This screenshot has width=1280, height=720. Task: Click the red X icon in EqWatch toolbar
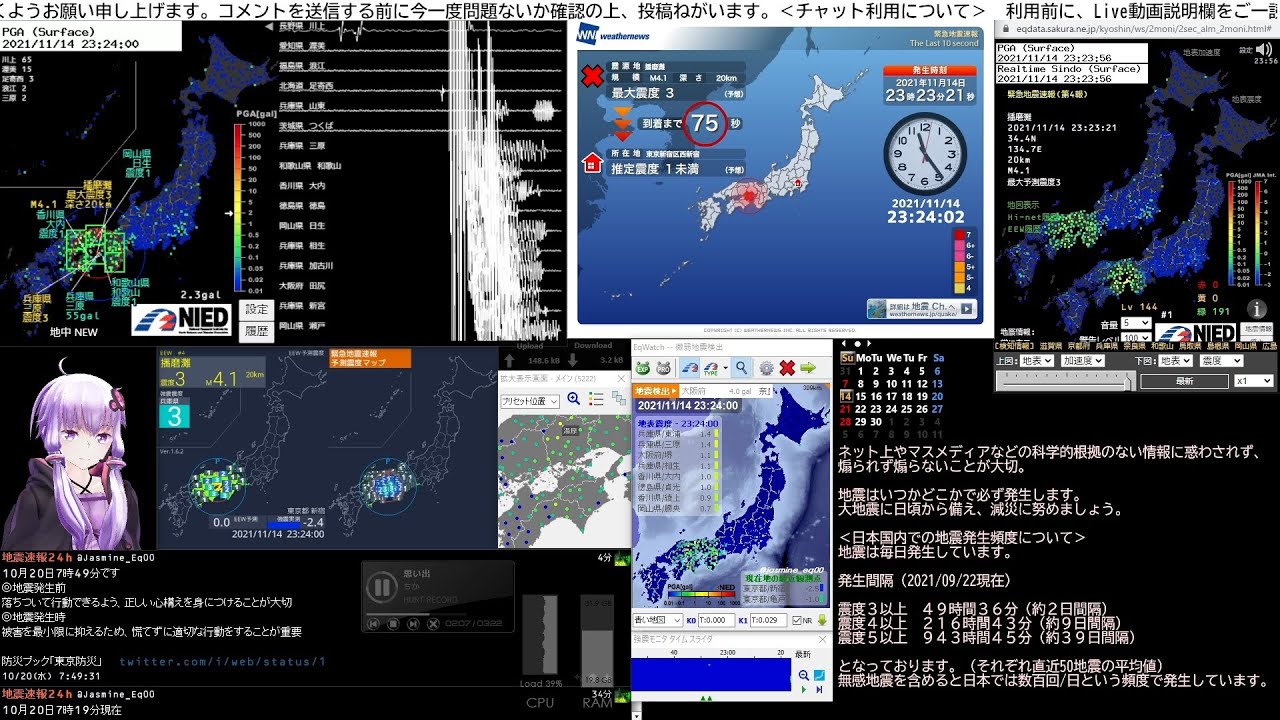coord(787,368)
